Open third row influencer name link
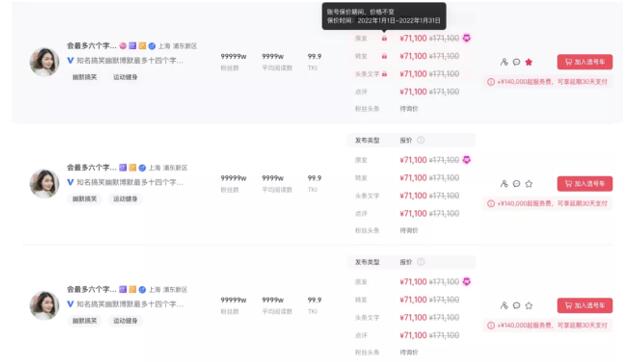The width and height of the screenshot is (625, 362). [91, 289]
